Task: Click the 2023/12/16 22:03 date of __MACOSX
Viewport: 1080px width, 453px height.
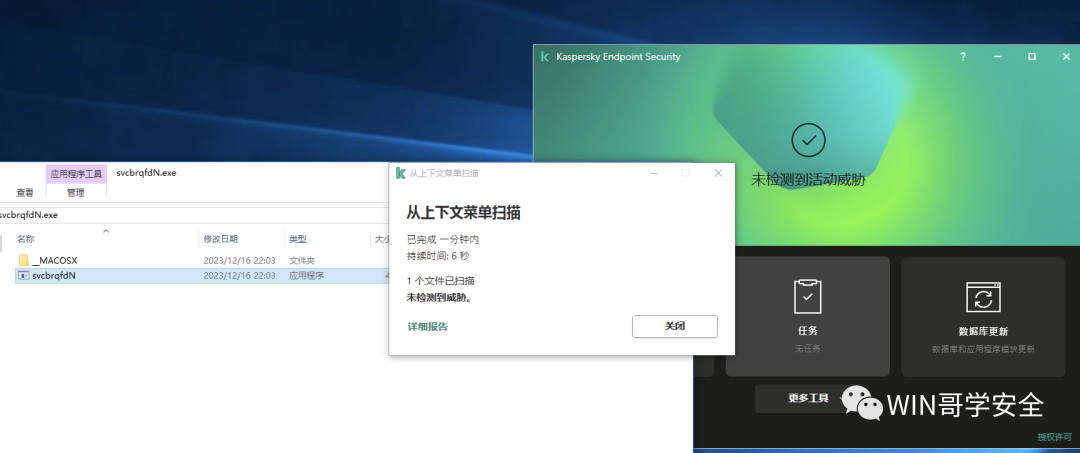Action: (x=240, y=261)
